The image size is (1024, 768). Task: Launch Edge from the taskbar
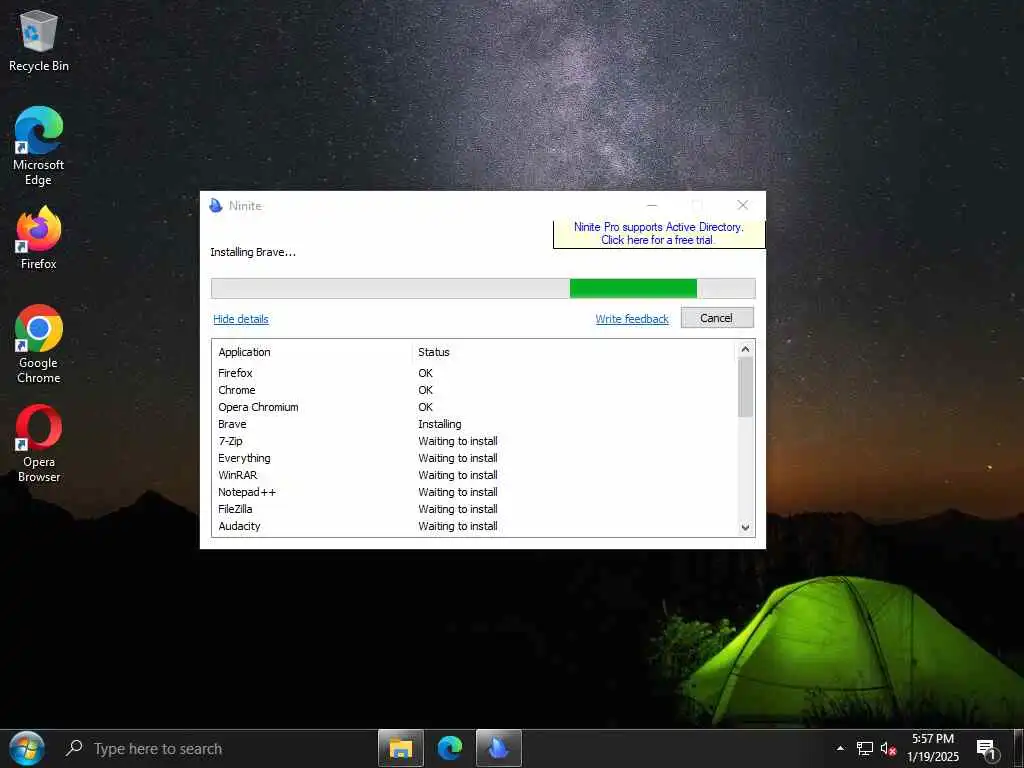click(x=450, y=748)
